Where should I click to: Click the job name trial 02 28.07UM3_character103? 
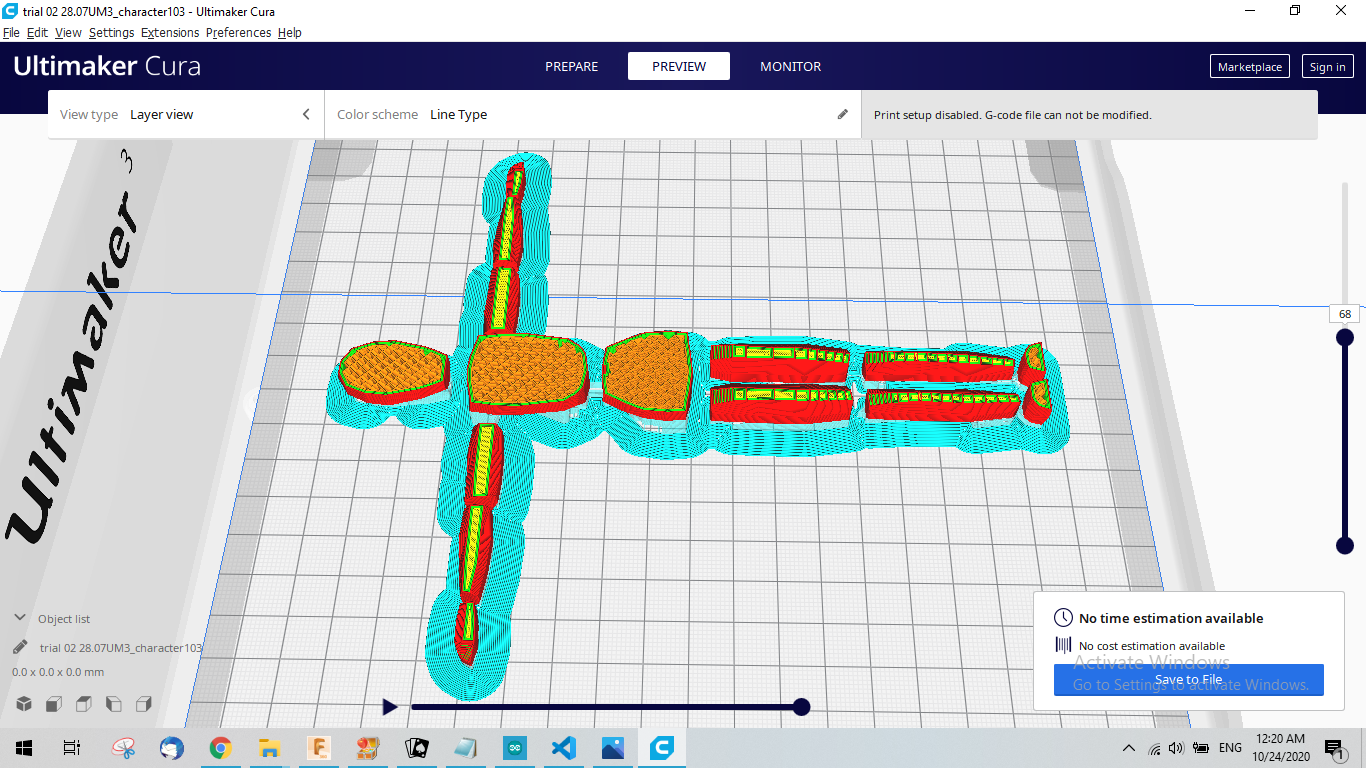click(121, 648)
